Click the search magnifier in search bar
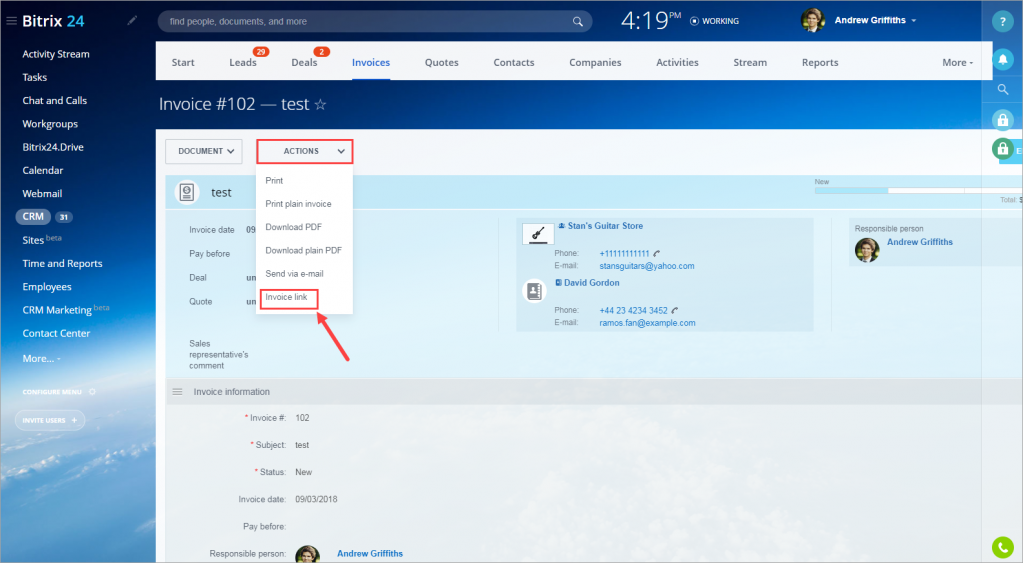The height and width of the screenshot is (563, 1023). 577,22
